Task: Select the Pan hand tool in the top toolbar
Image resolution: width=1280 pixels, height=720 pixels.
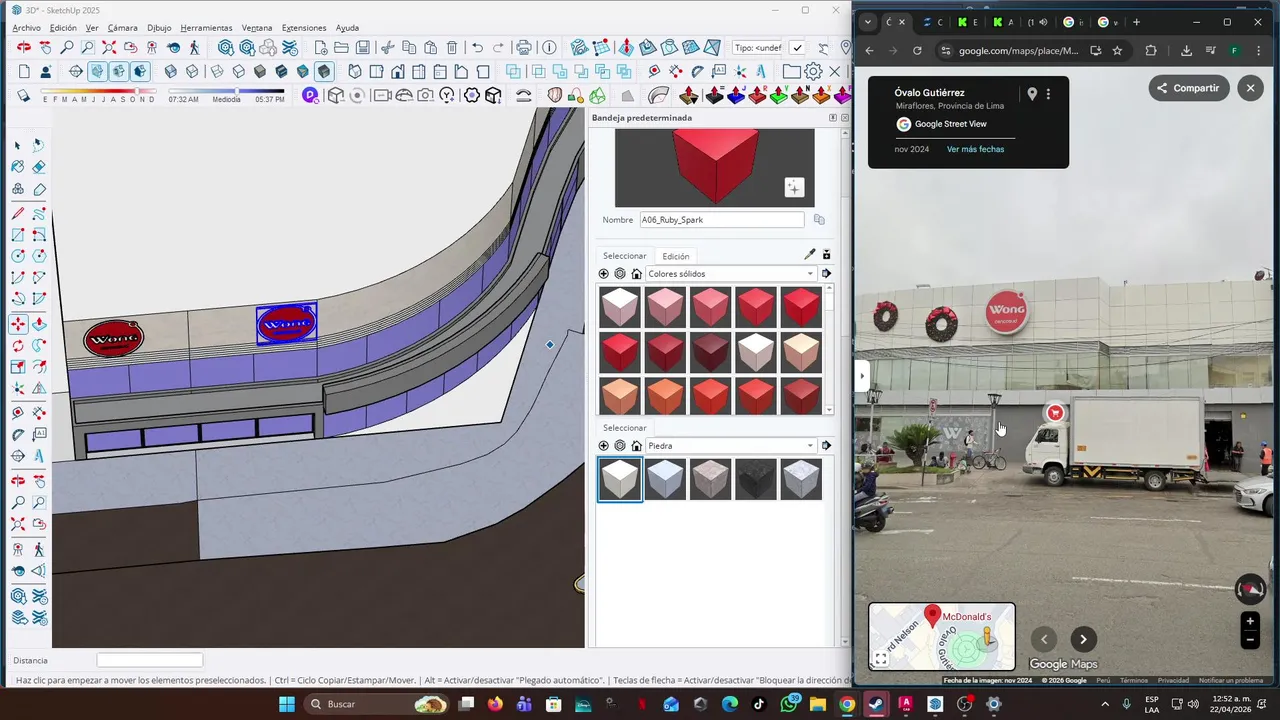Action: [x=45, y=47]
